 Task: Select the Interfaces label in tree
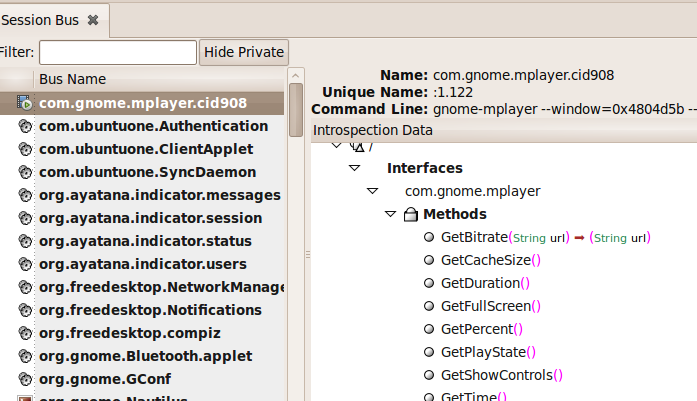pos(425,168)
